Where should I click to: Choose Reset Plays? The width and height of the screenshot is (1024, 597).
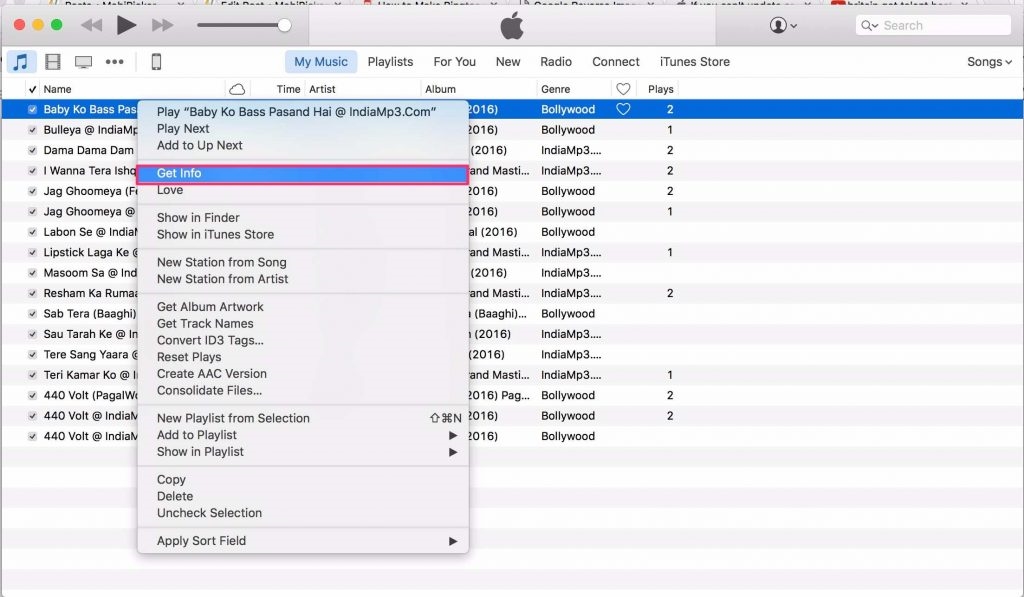click(x=189, y=357)
